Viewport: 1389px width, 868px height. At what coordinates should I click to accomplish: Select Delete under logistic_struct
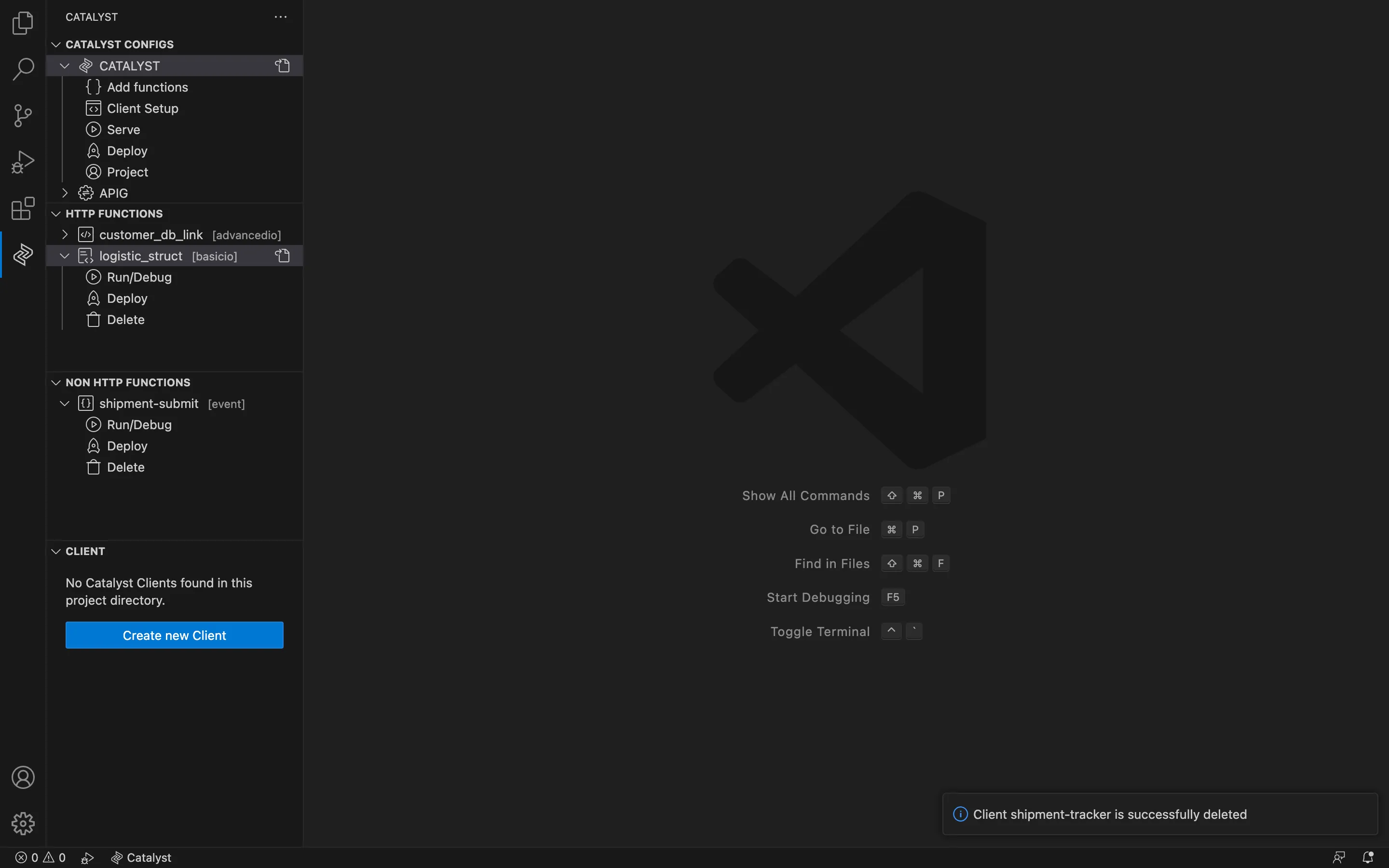[x=126, y=320]
